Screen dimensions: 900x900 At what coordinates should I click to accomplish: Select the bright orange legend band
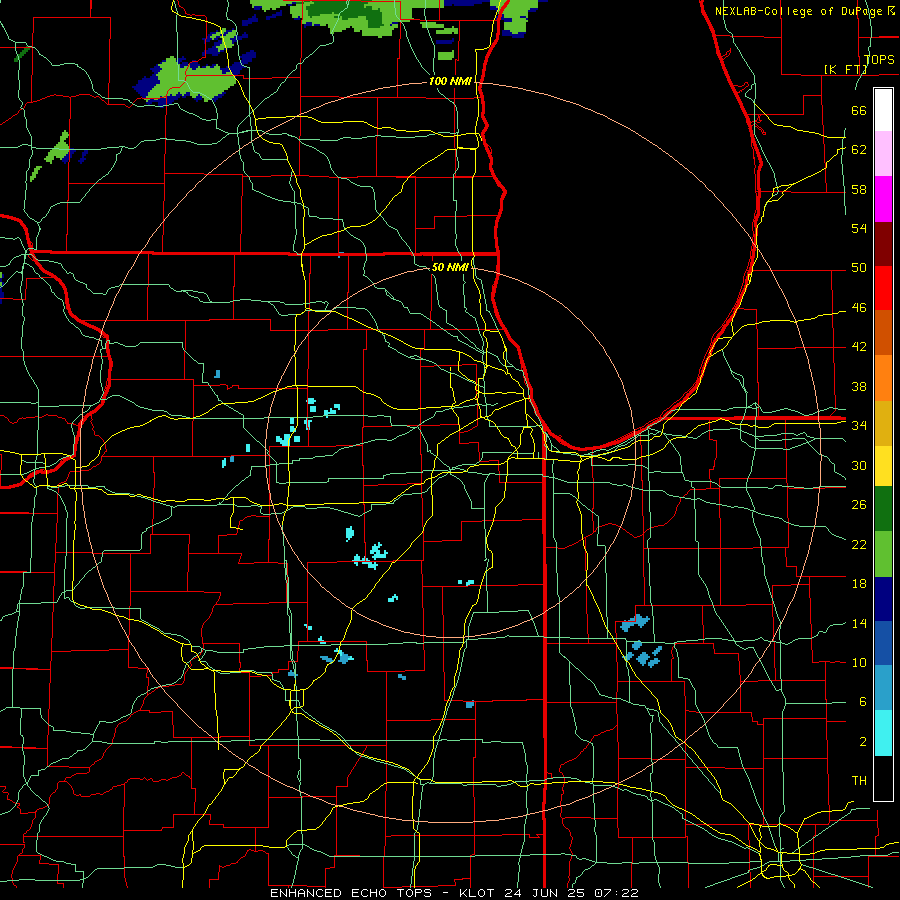point(883,377)
